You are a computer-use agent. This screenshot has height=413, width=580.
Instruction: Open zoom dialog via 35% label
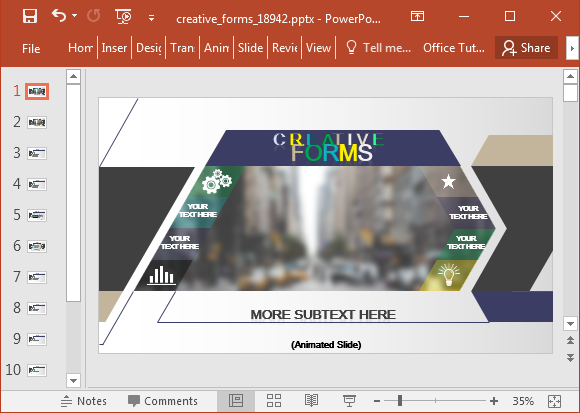pyautogui.click(x=523, y=401)
